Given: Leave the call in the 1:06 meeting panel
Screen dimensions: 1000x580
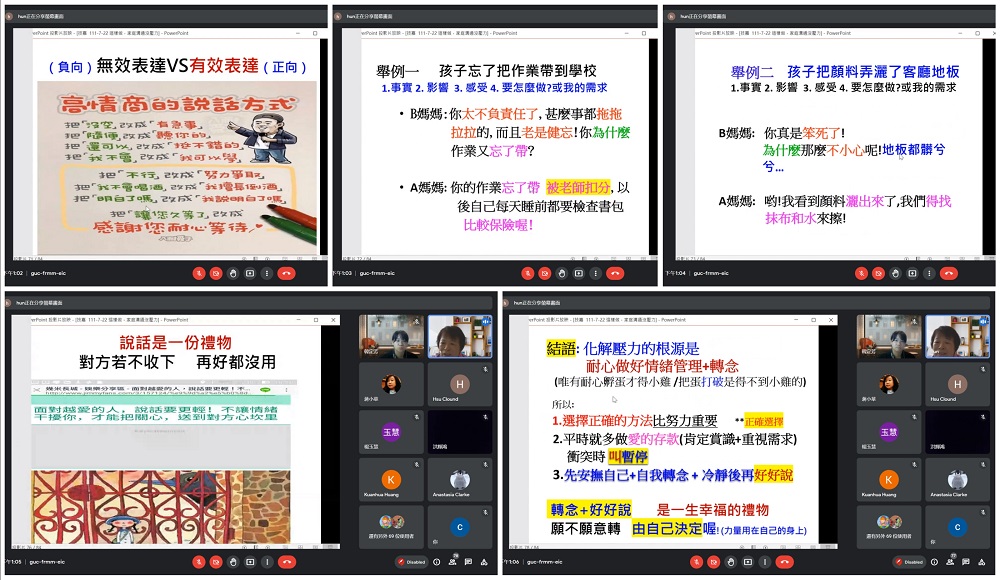Looking at the screenshot, I should 784,562.
